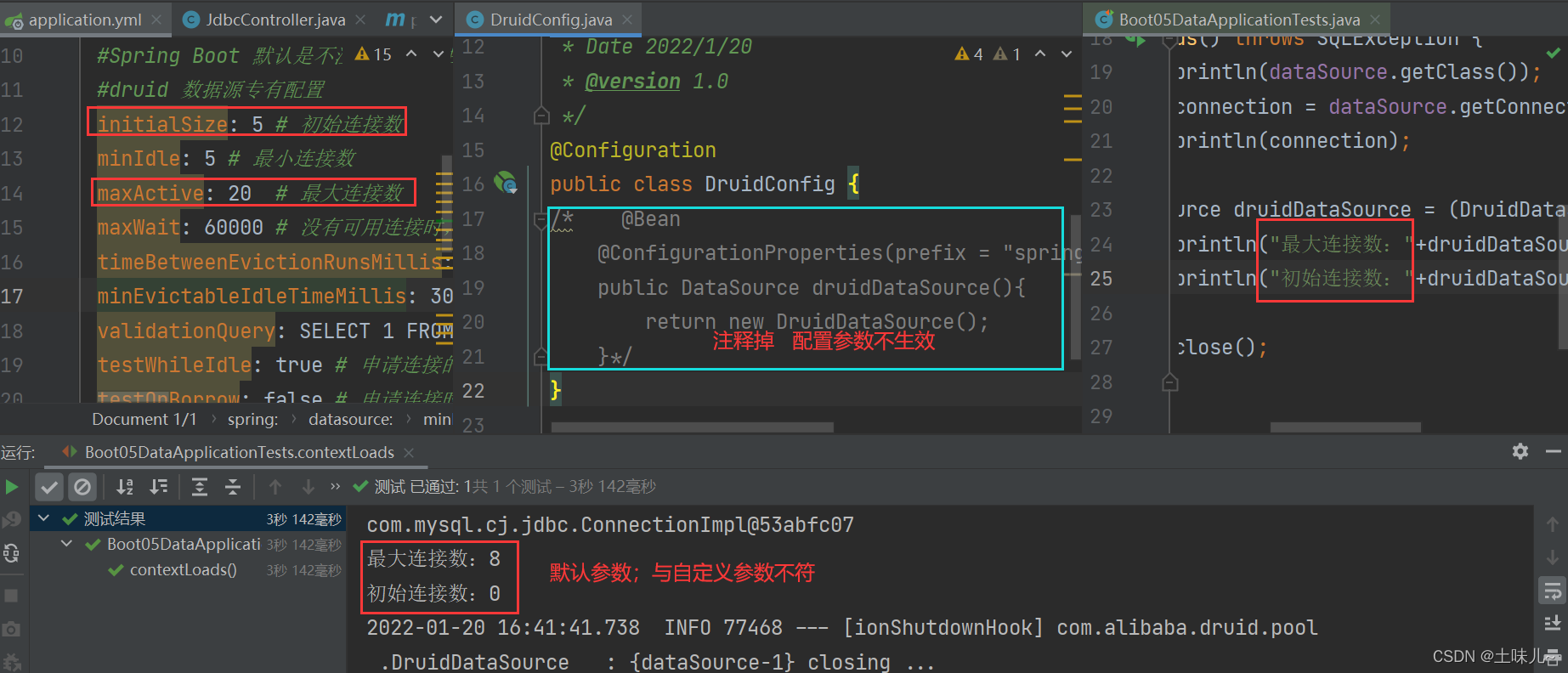
Task: Go to next problem in DruidConfig
Action: point(1067,54)
